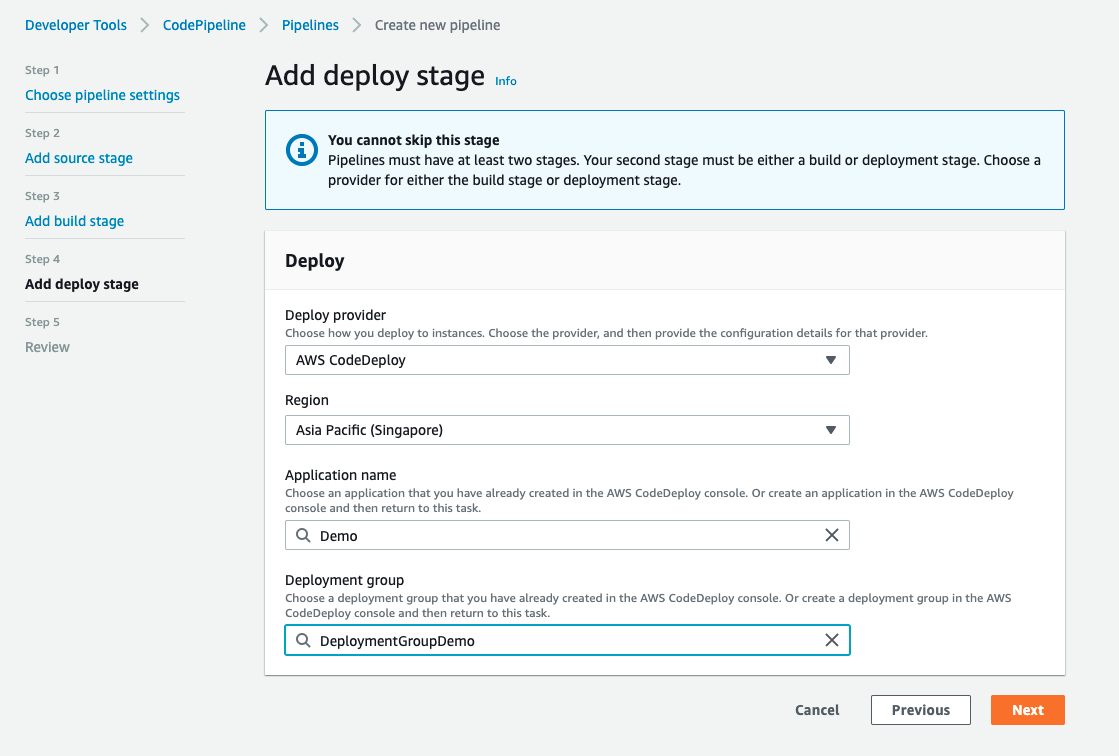Screen dimensions: 1119x756
Task: Open the Info link beside the heading
Action: coord(506,81)
